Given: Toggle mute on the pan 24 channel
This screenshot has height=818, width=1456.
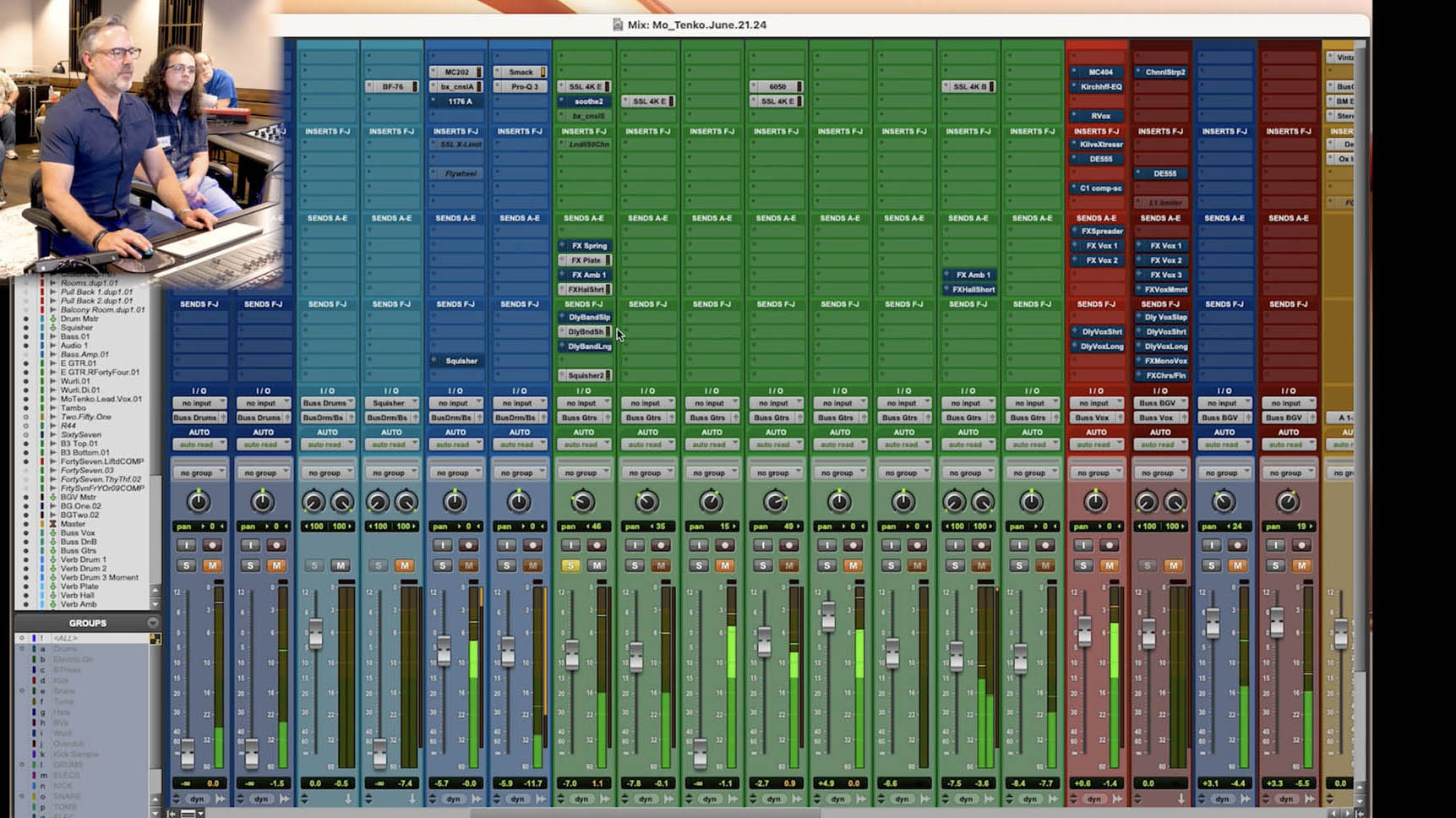Looking at the screenshot, I should click(1237, 565).
